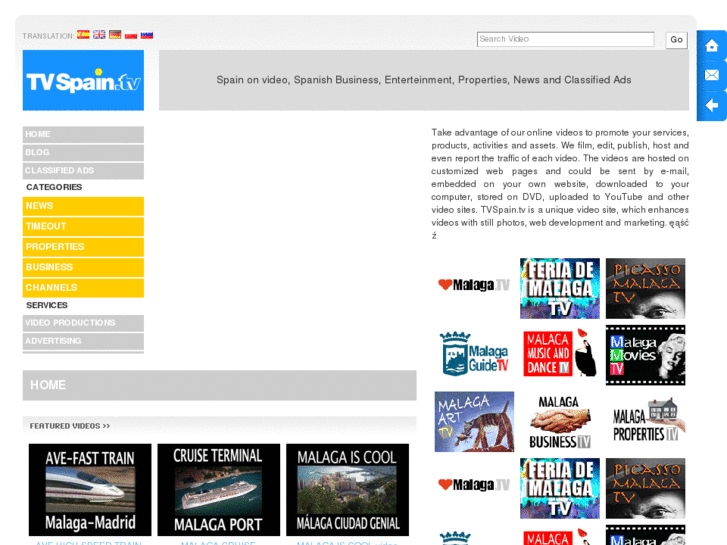Open the first Feria de Malaga TV logo
The image size is (727, 545).
click(560, 289)
